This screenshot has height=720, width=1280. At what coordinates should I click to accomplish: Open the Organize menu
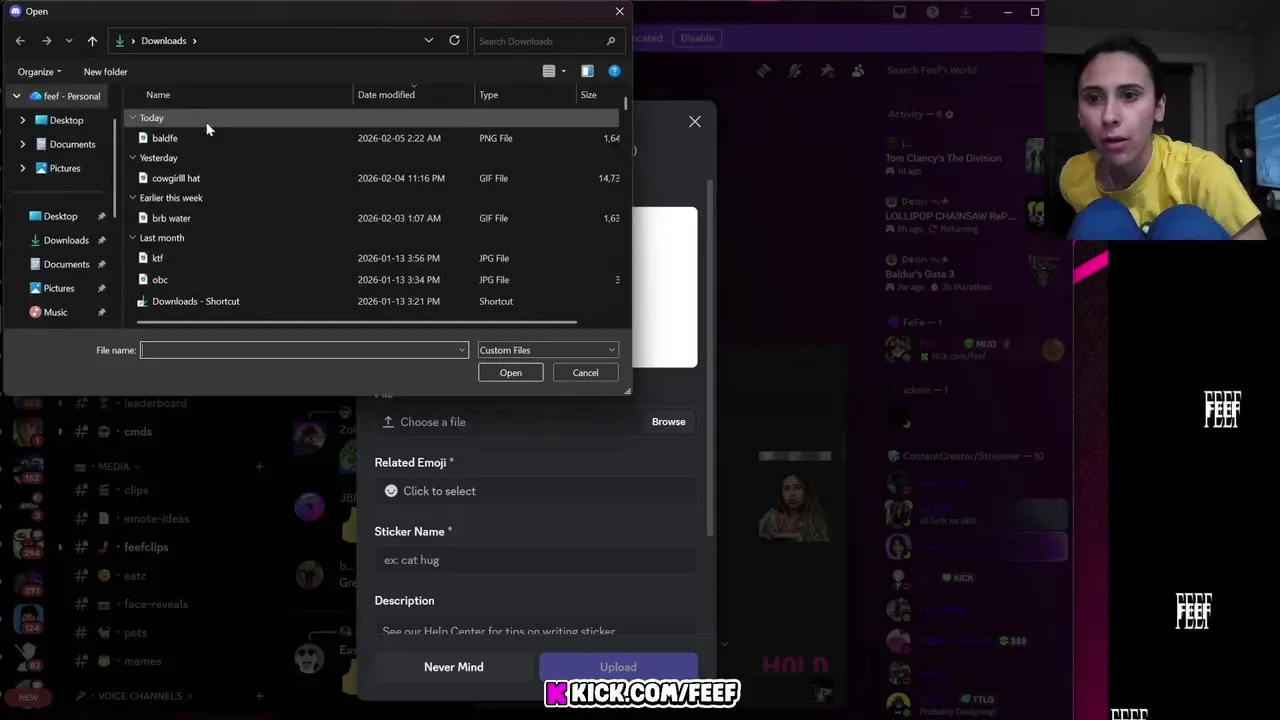point(39,72)
